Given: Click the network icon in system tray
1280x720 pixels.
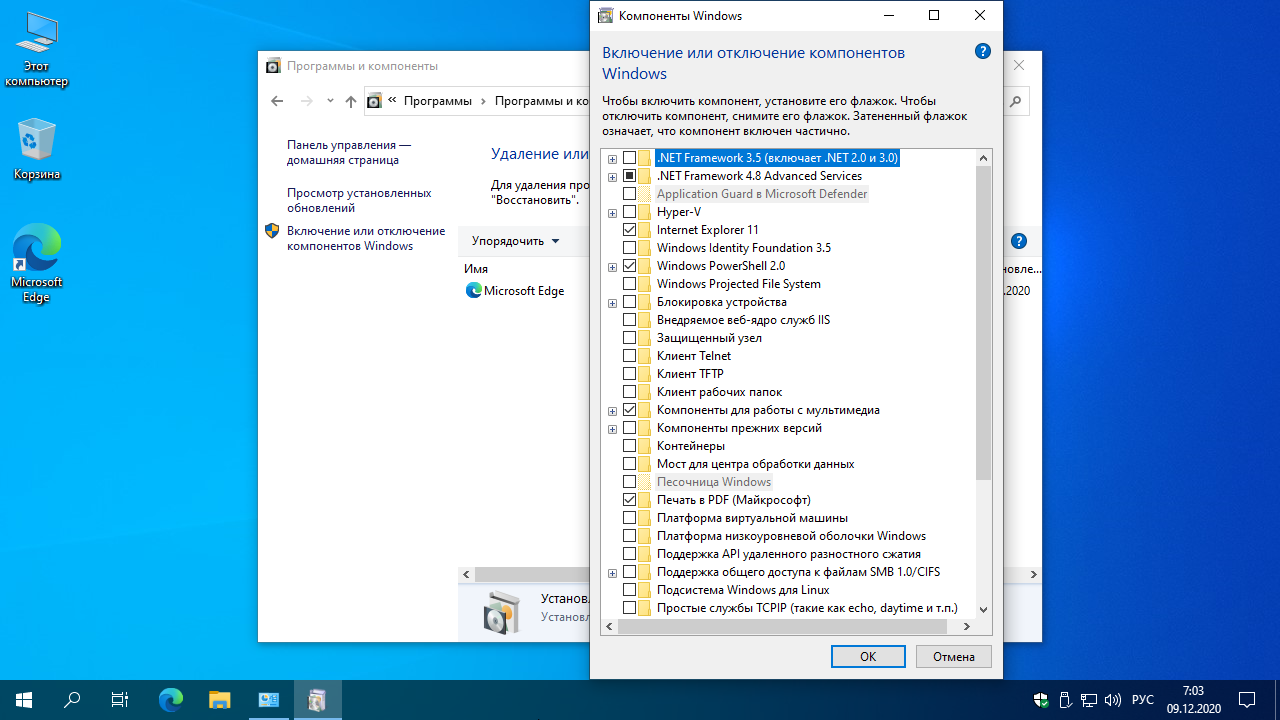Looking at the screenshot, I should 1090,700.
